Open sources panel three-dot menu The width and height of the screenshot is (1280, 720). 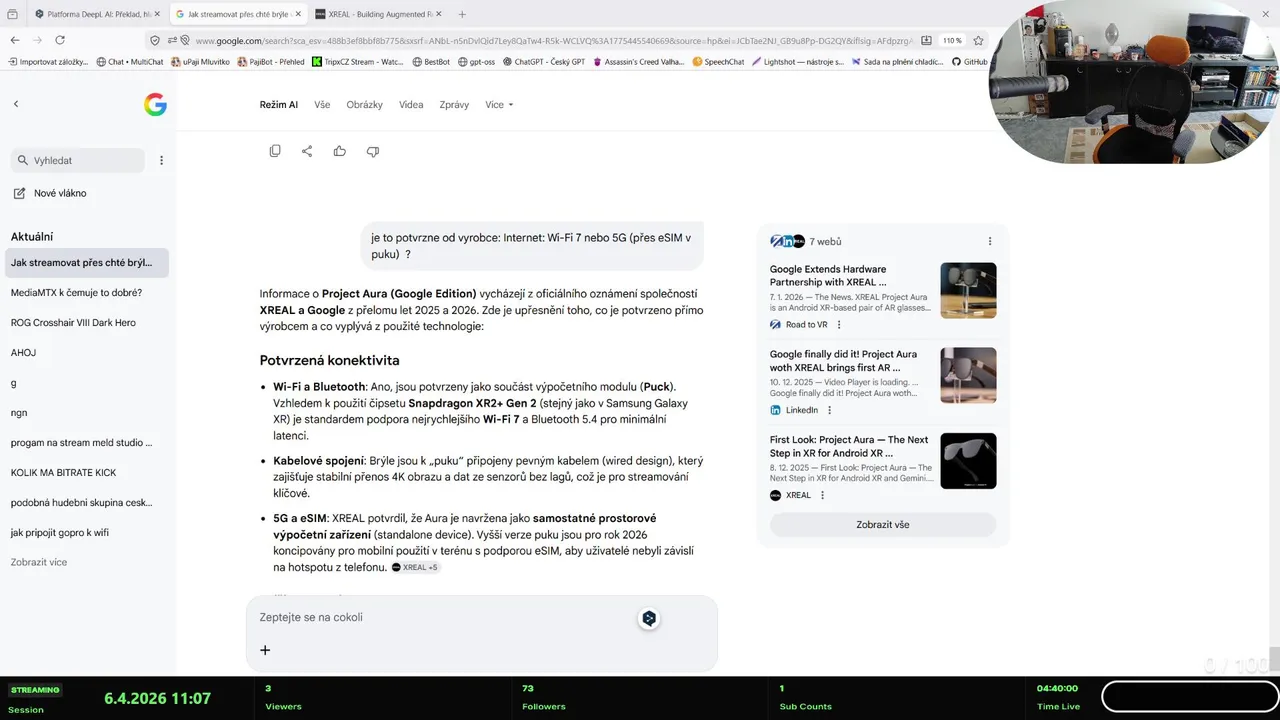point(990,241)
